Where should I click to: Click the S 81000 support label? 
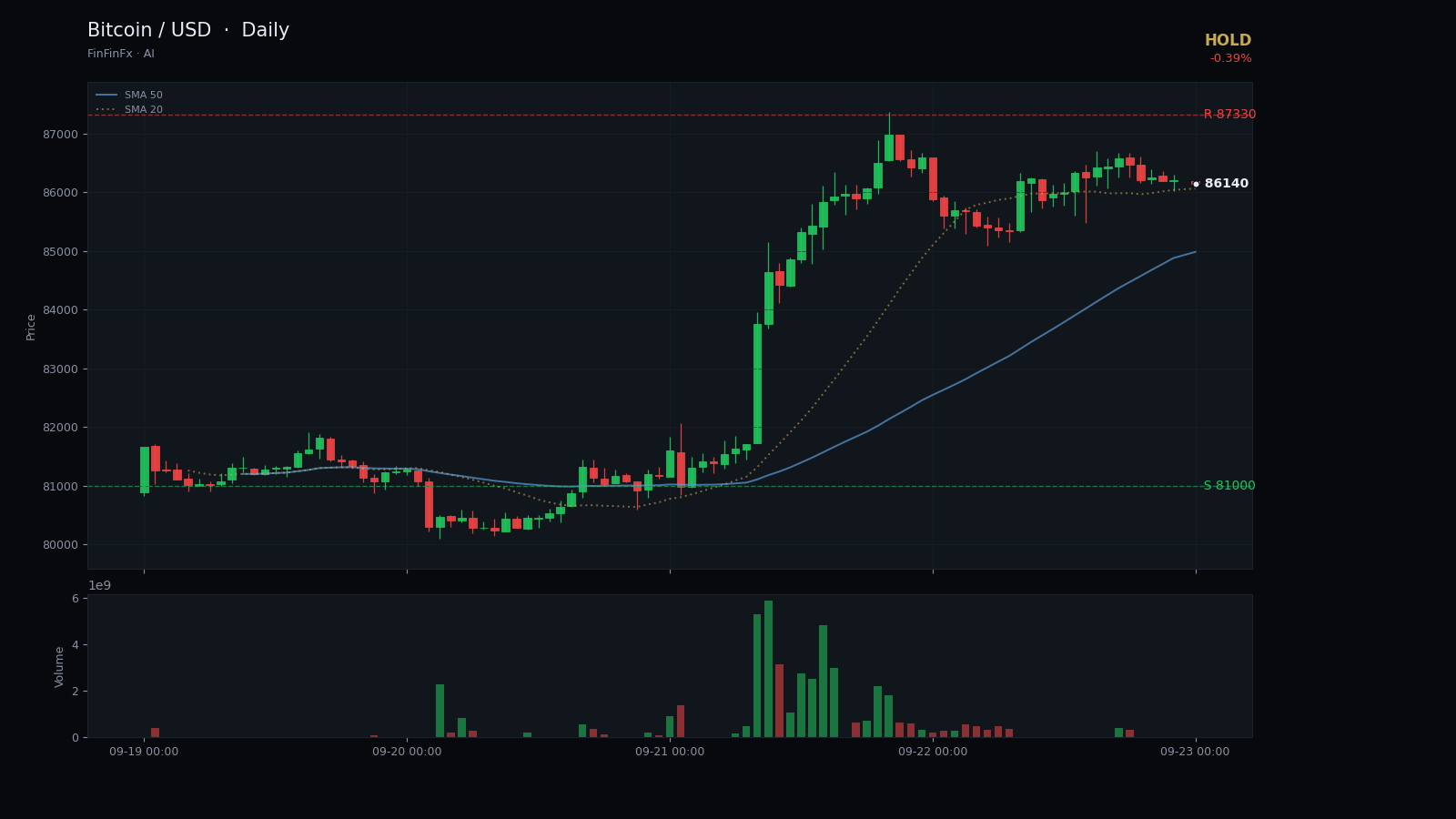coord(1229,486)
